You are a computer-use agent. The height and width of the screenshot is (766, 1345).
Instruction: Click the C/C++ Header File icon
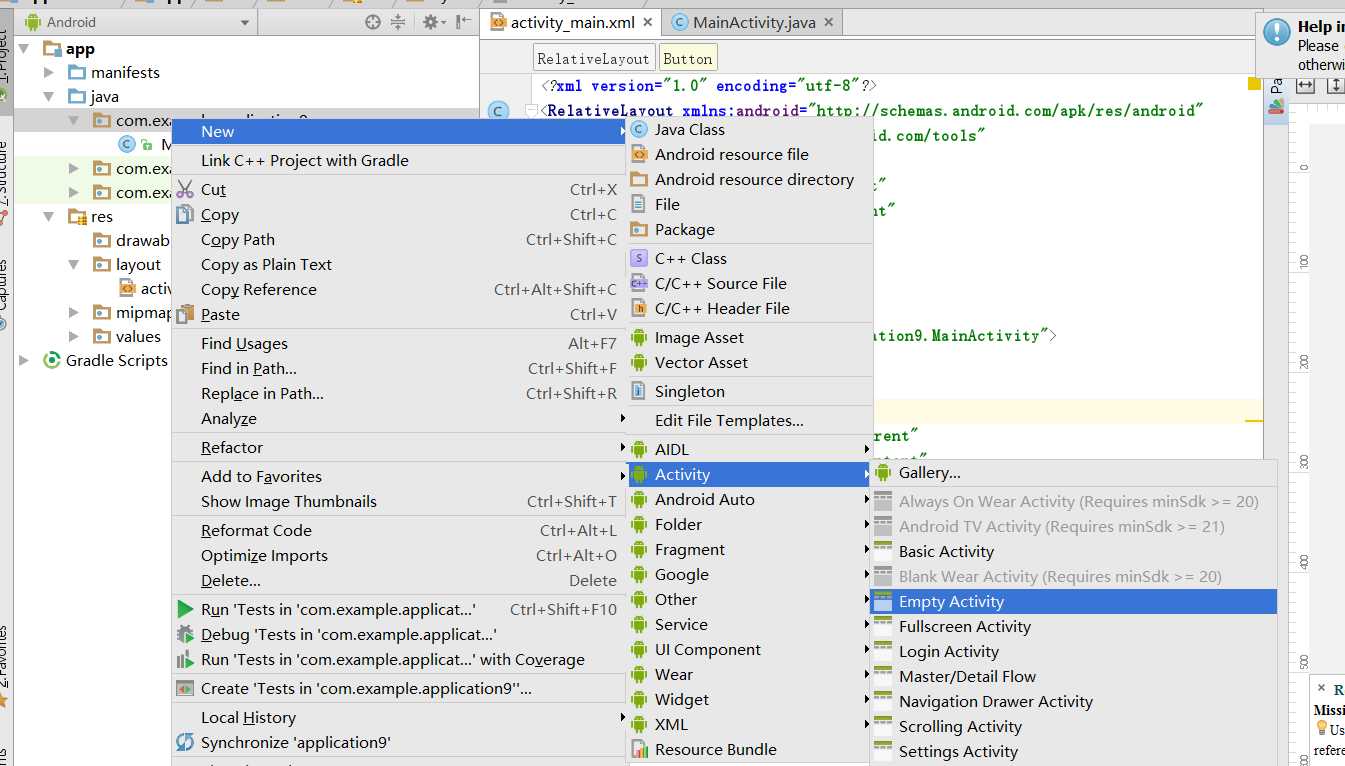[x=639, y=308]
